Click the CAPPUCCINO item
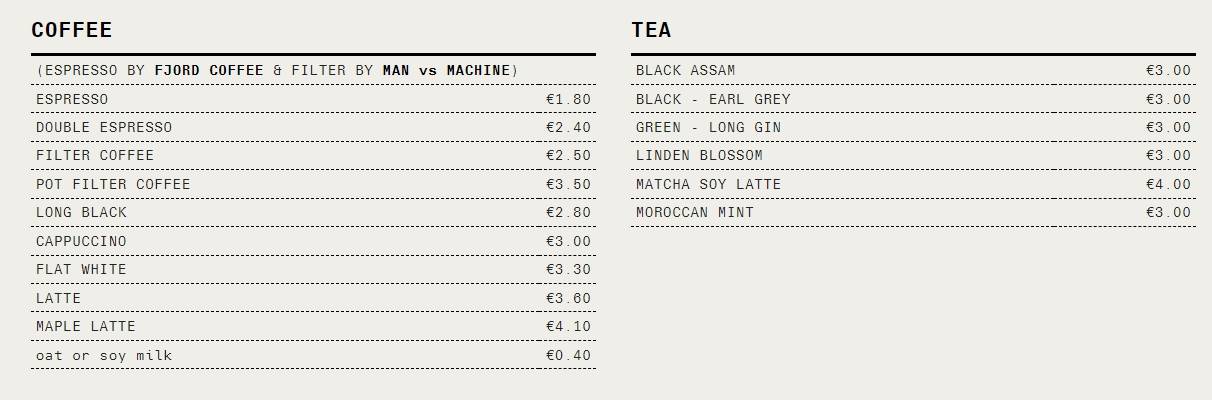This screenshot has width=1212, height=400. coord(313,241)
